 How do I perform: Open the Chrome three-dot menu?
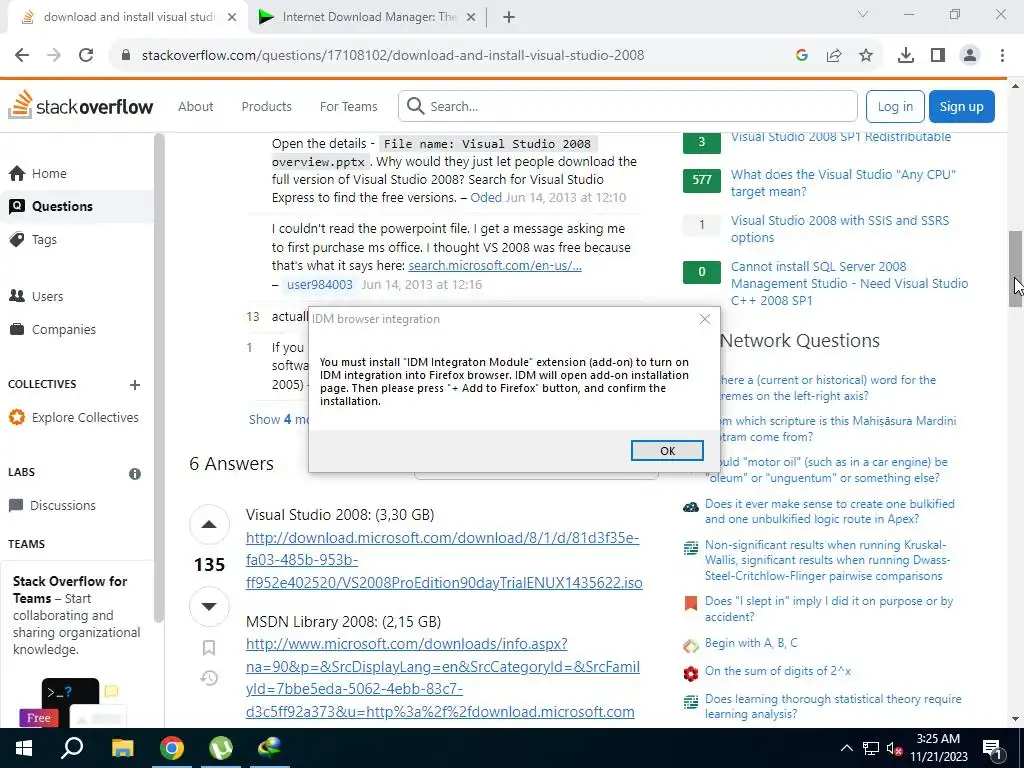1002,56
